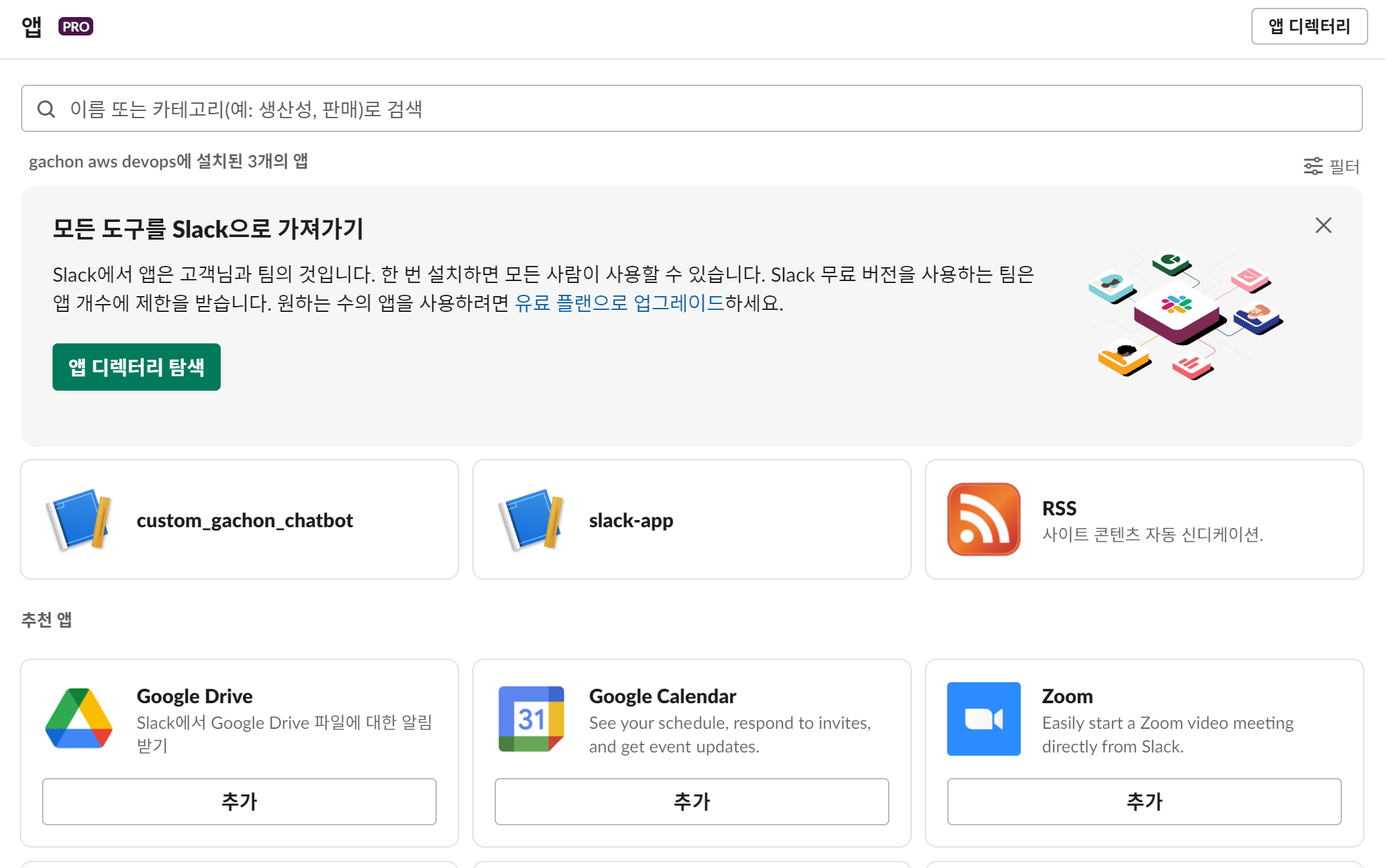Focus the app search input field

pos(692,108)
